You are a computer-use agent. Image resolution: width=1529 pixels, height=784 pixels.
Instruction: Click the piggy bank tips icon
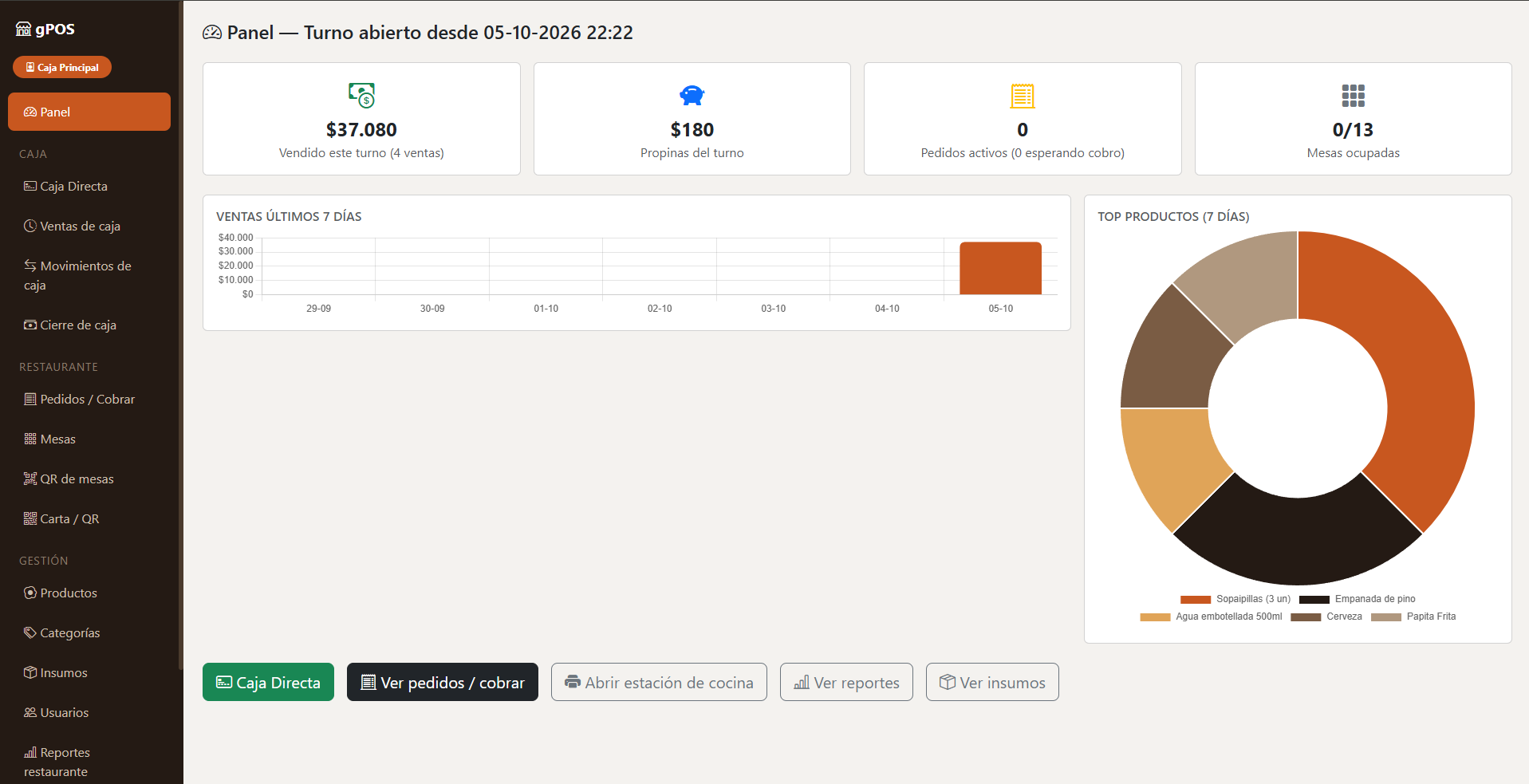point(692,96)
